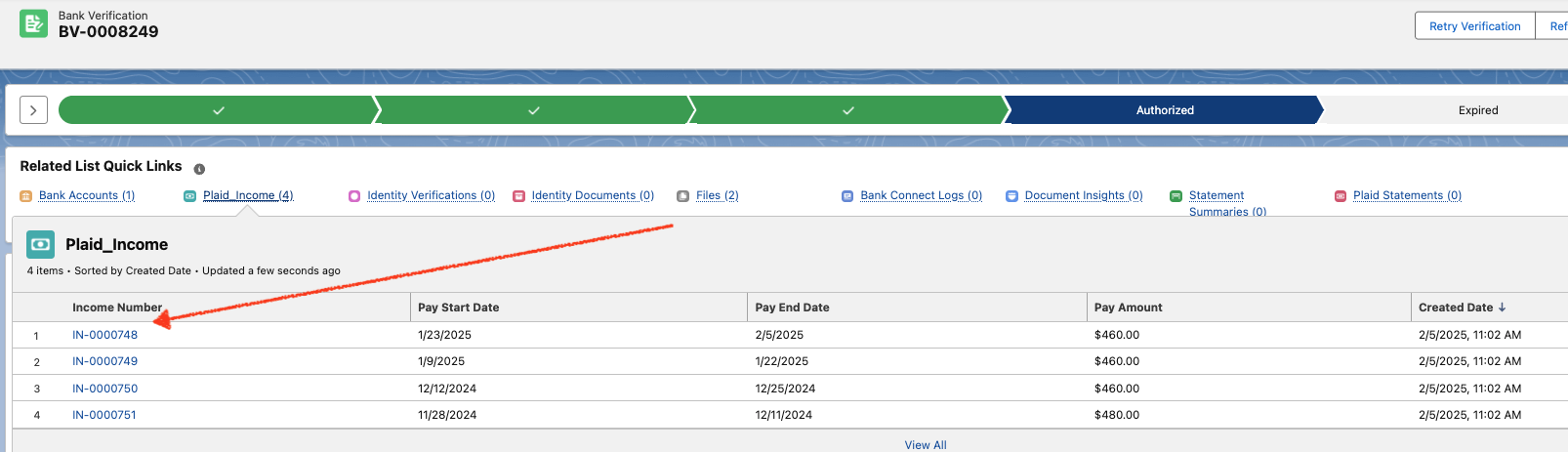Click the pay end date 2/5/2025

tap(779, 335)
